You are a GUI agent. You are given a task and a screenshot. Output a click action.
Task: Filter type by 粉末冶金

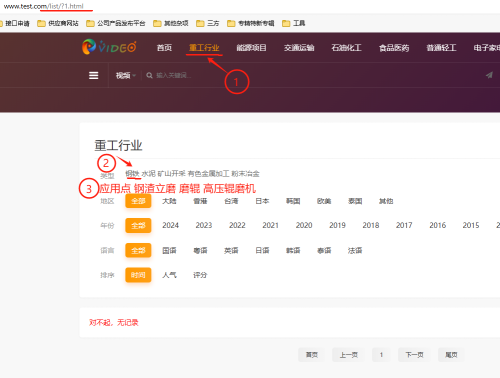click(x=245, y=174)
